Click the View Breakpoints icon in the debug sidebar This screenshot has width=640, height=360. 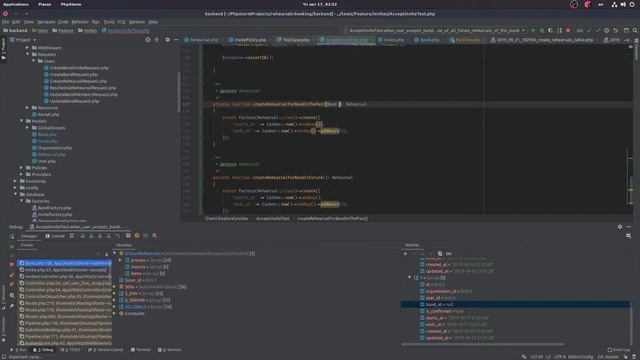pos(11,275)
